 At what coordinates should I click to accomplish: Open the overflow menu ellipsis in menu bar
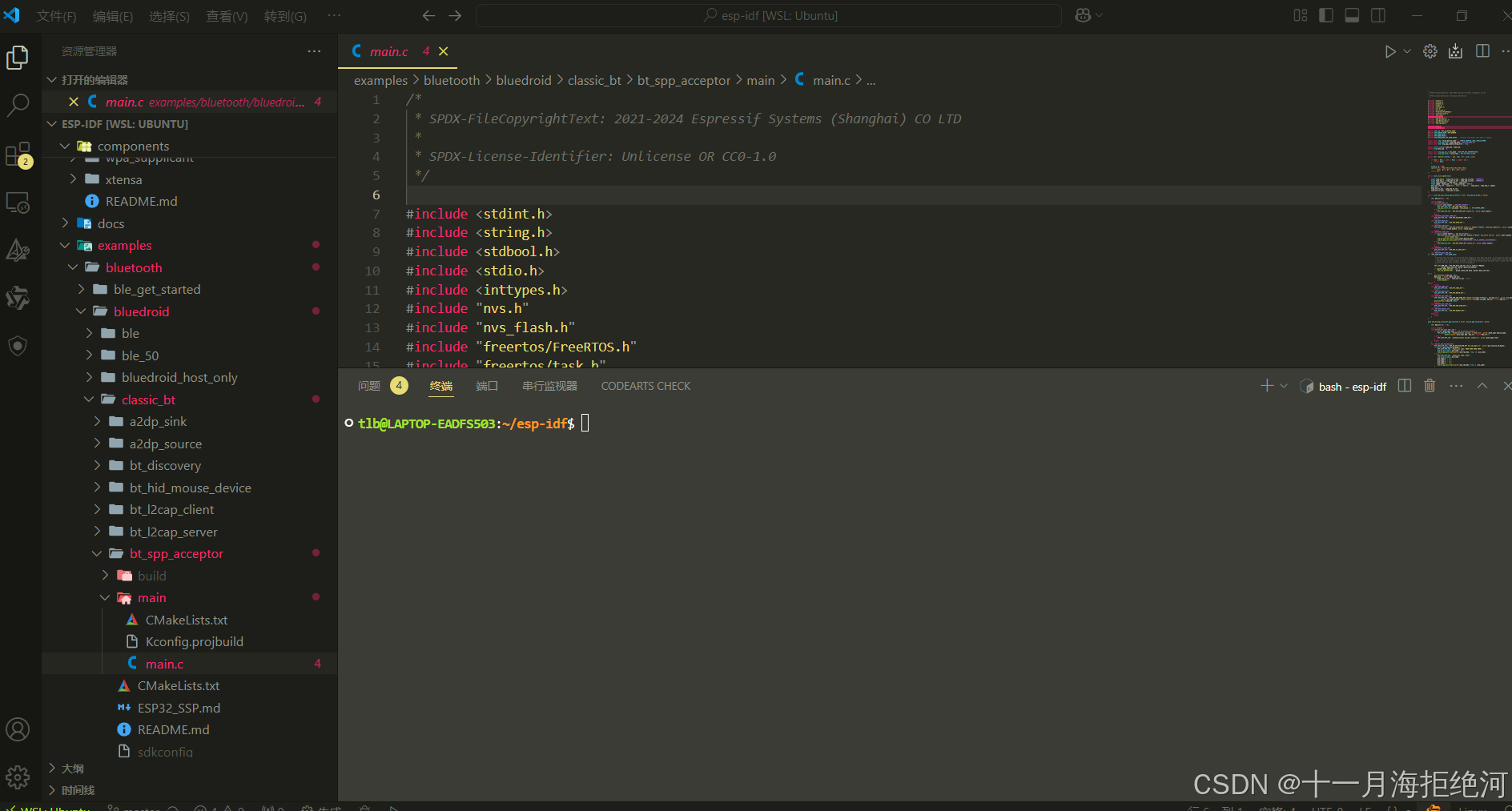(x=334, y=15)
